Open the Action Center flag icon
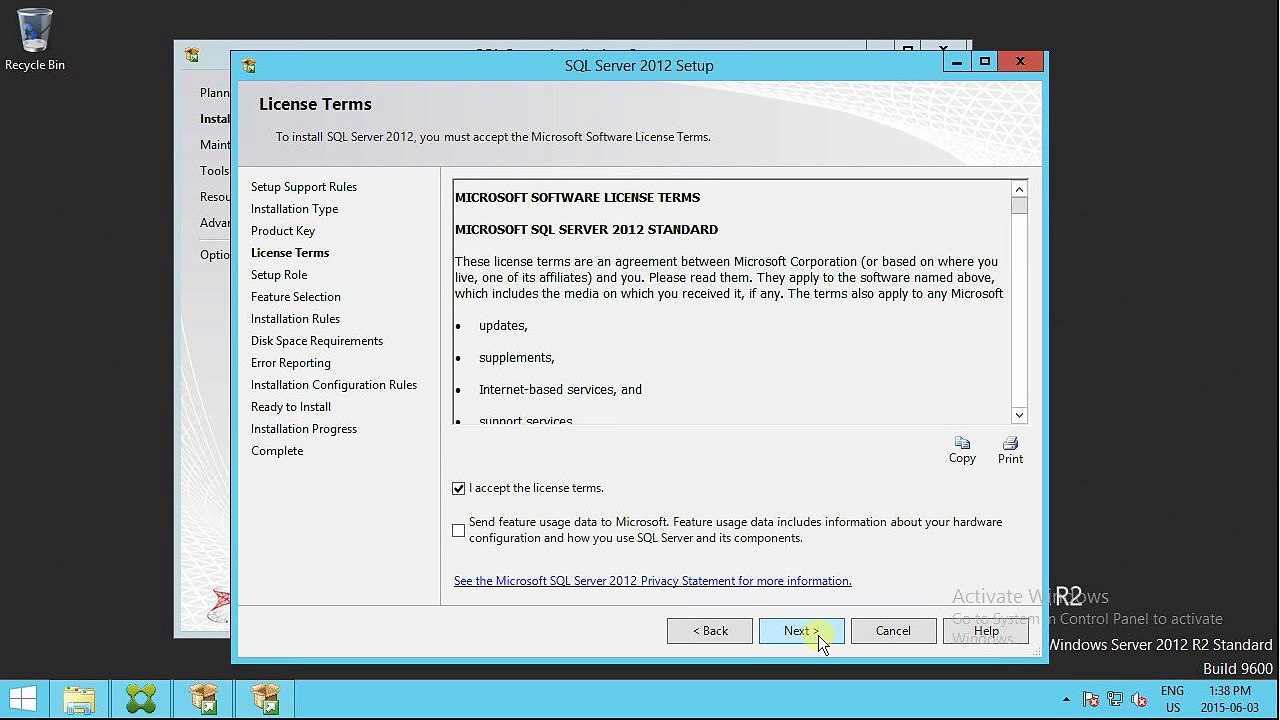Image resolution: width=1280 pixels, height=720 pixels. [x=1091, y=700]
